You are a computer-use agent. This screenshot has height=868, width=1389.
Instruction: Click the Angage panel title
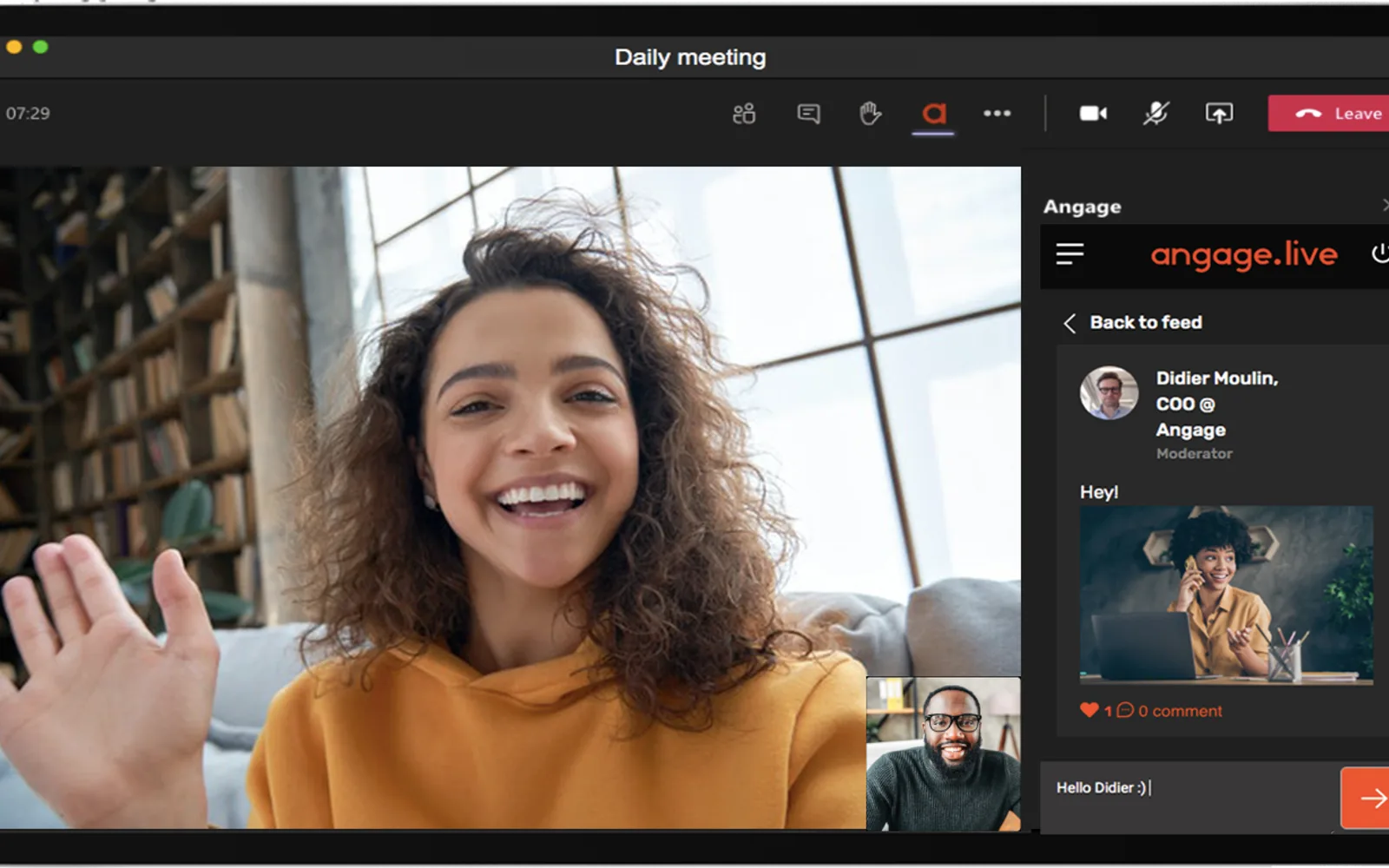point(1082,207)
